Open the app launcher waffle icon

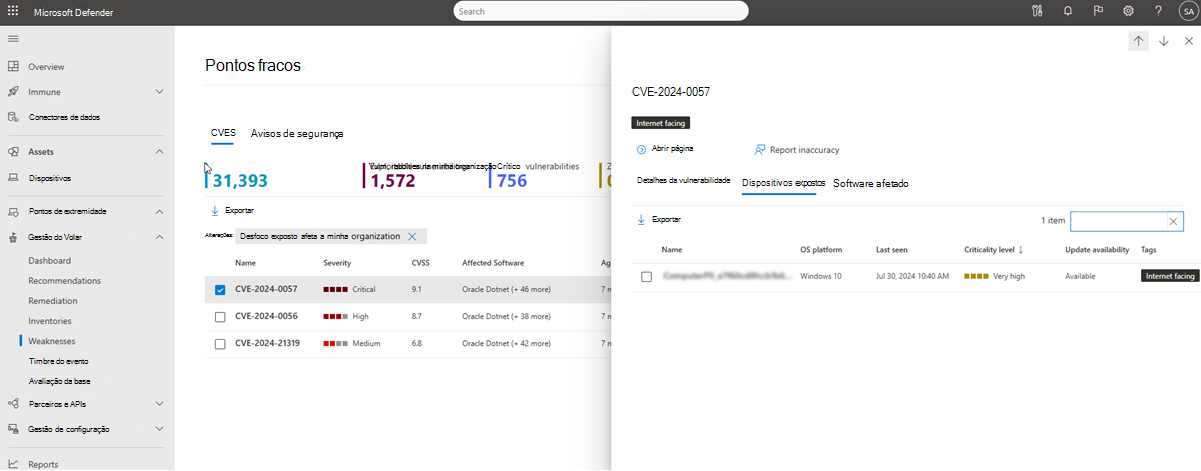14,11
